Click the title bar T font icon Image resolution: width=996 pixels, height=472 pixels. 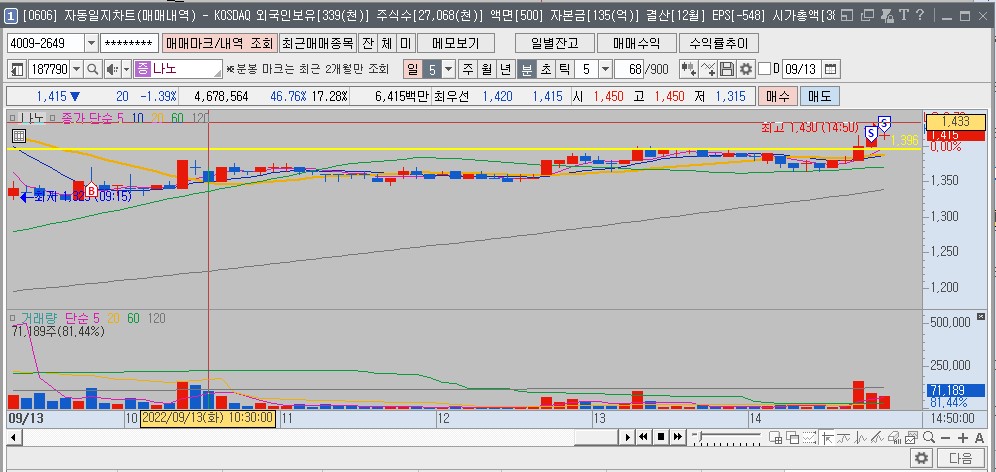903,15
